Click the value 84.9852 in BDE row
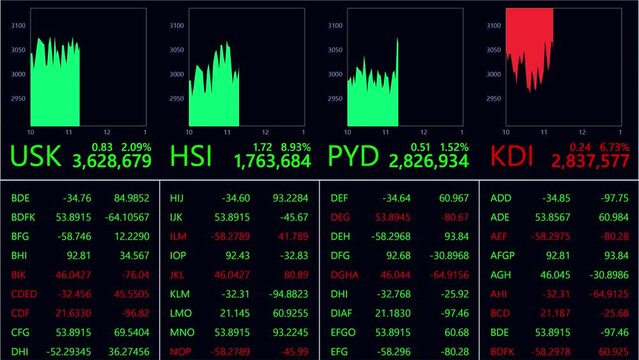 click(132, 198)
